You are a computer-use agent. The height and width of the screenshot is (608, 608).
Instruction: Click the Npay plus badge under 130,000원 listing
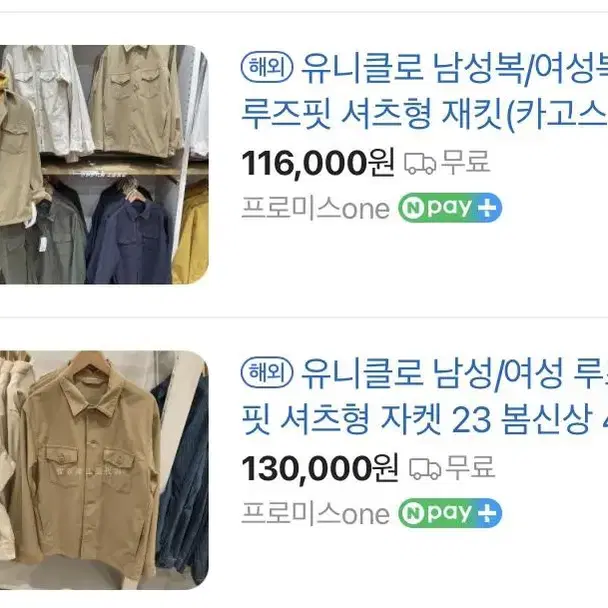coord(450,513)
